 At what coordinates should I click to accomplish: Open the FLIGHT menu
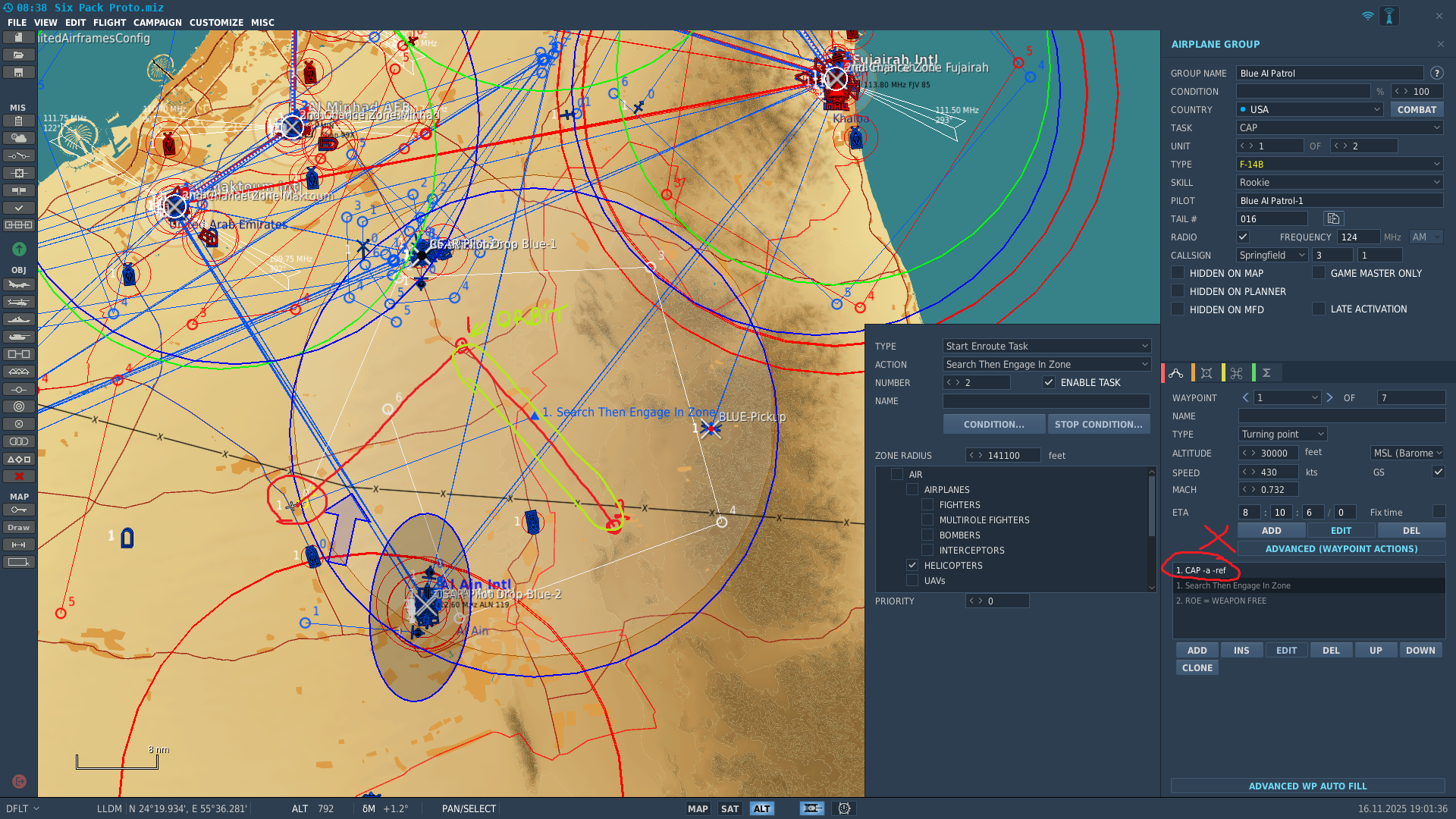(110, 22)
